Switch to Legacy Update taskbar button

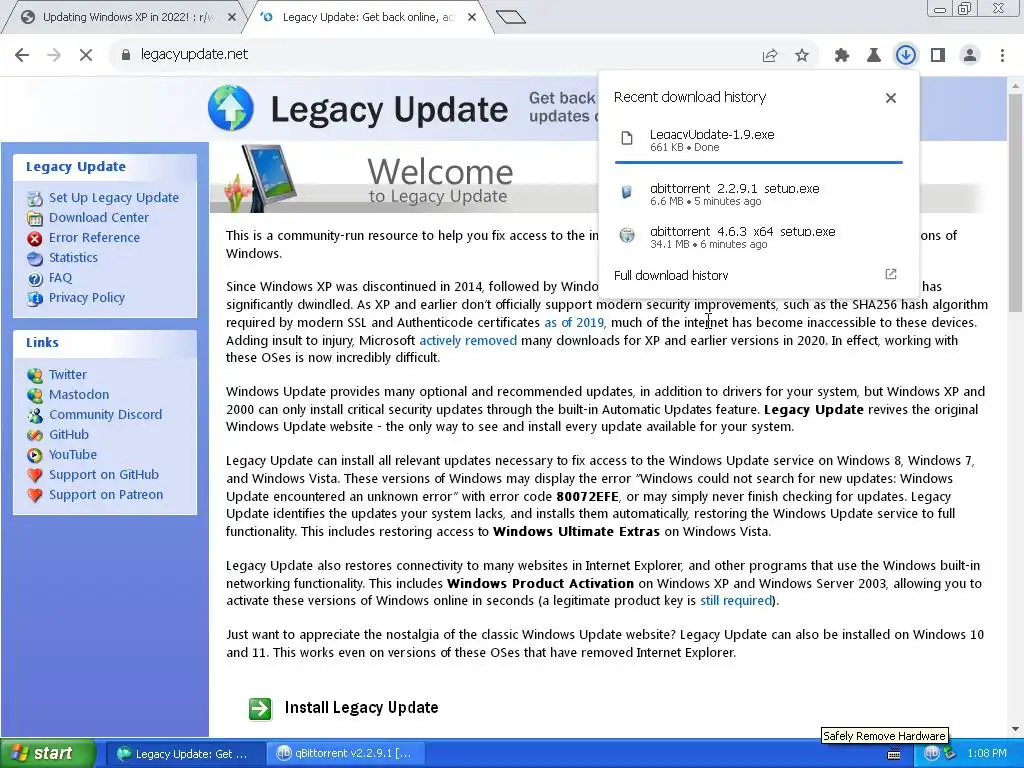pos(184,754)
